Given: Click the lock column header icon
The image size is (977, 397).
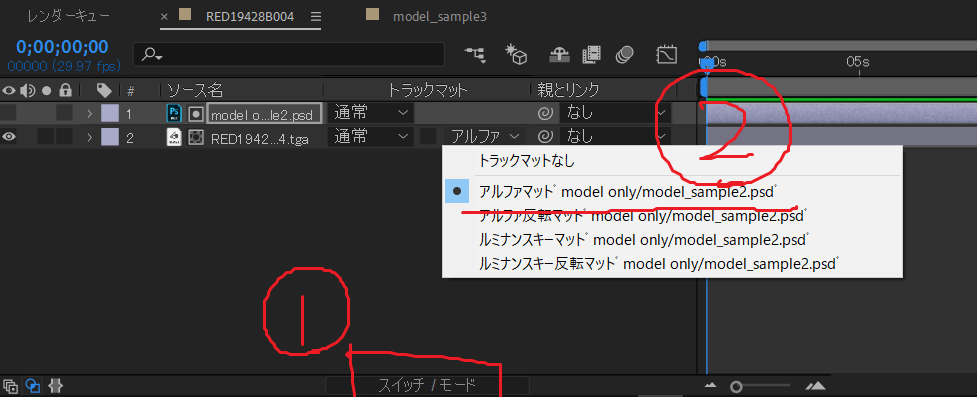Looking at the screenshot, I should click(65, 90).
